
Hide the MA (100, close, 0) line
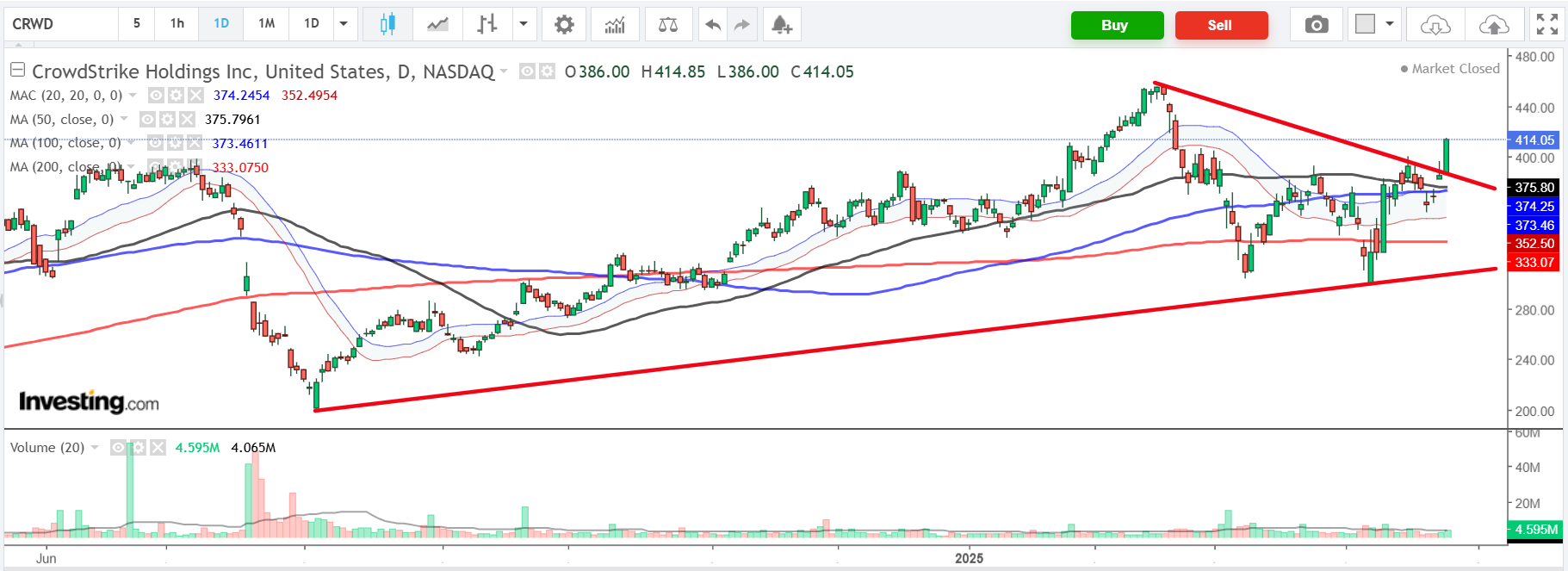(155, 143)
